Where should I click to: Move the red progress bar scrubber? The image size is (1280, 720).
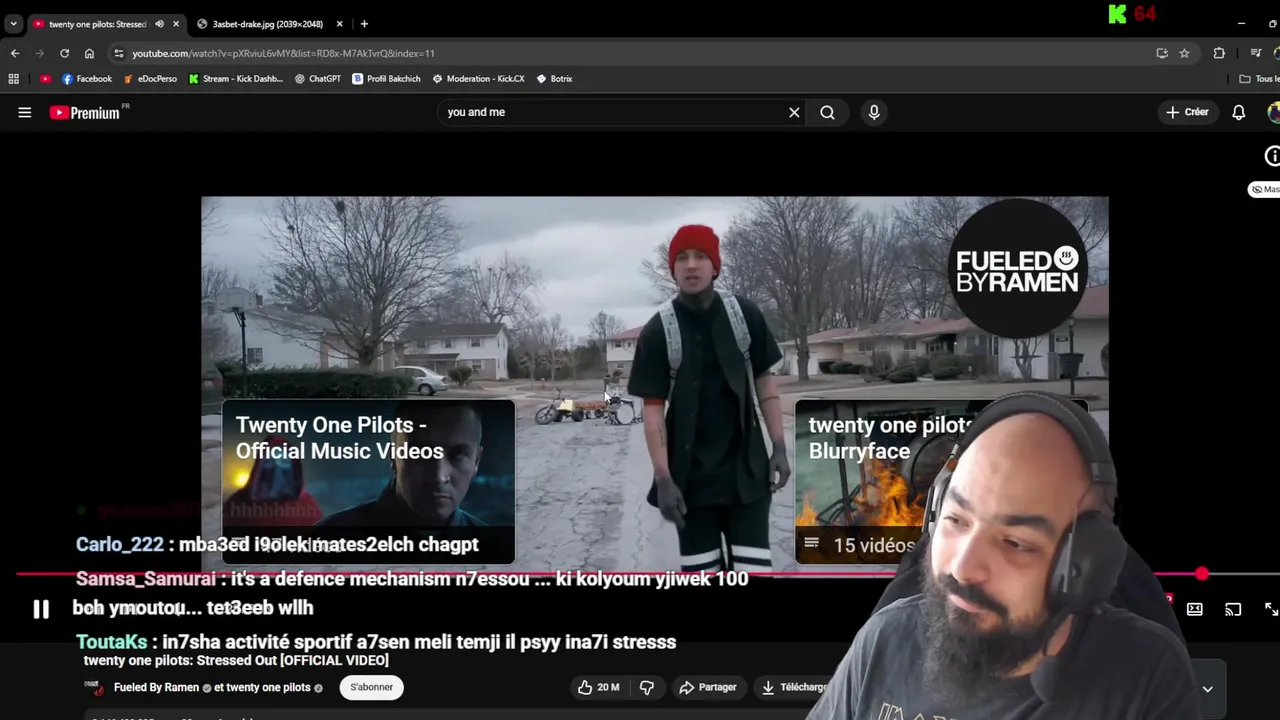click(1201, 574)
